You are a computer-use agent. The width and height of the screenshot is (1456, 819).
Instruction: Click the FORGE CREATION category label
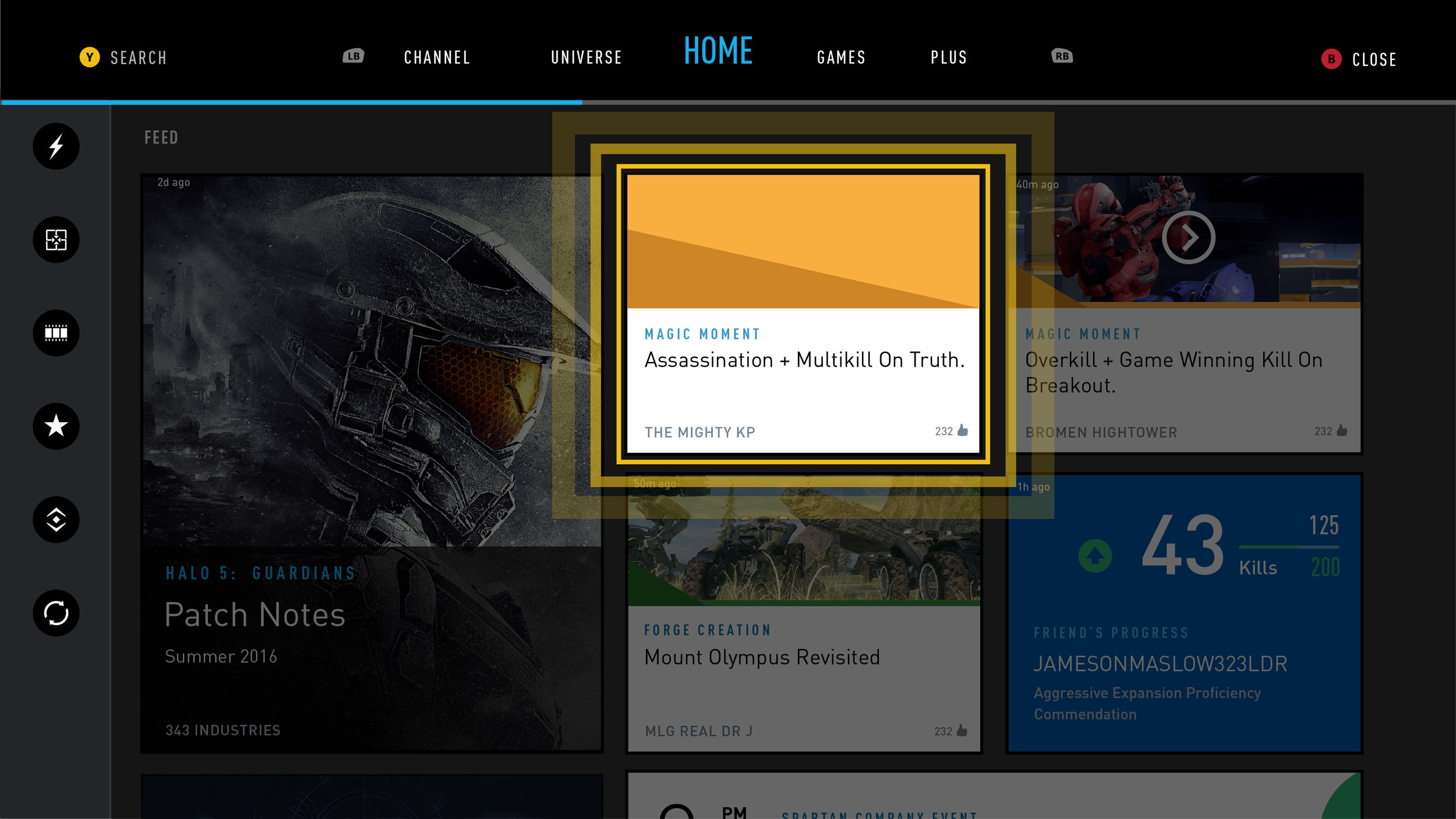click(x=708, y=630)
